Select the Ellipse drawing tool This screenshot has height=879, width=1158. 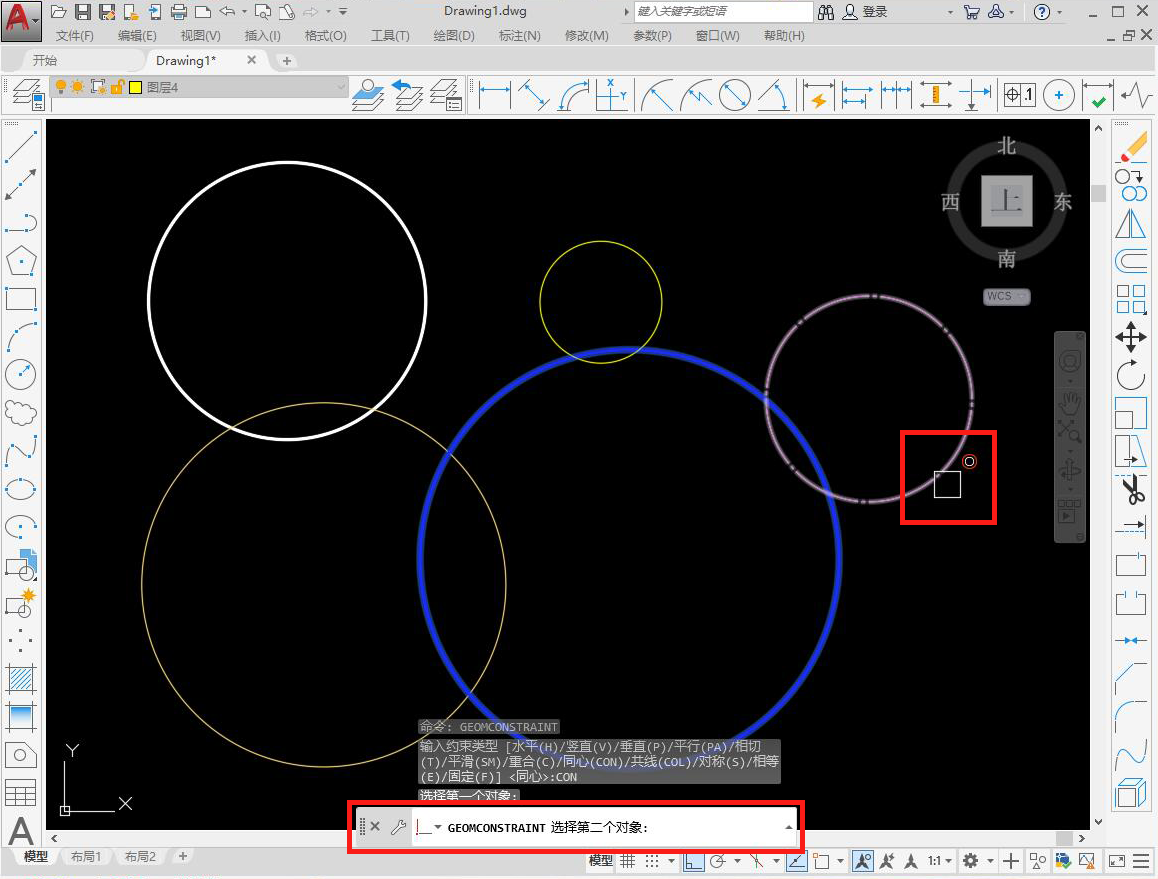tap(21, 489)
